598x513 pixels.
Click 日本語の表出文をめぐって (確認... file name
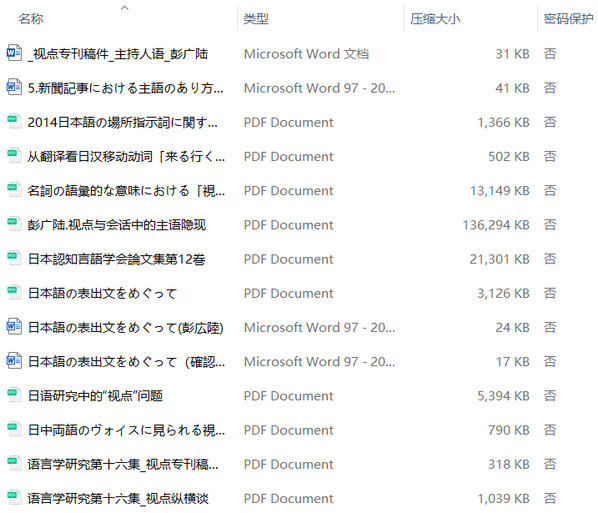coord(126,361)
